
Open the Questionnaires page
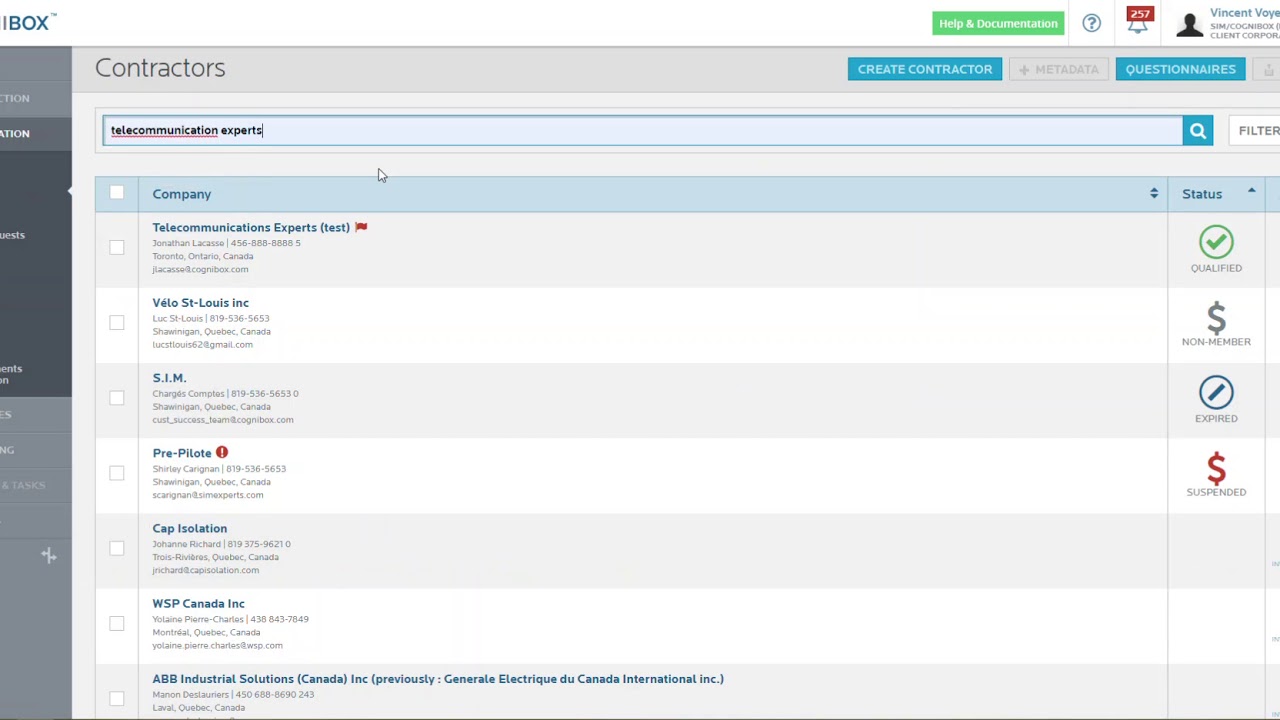tap(1180, 69)
